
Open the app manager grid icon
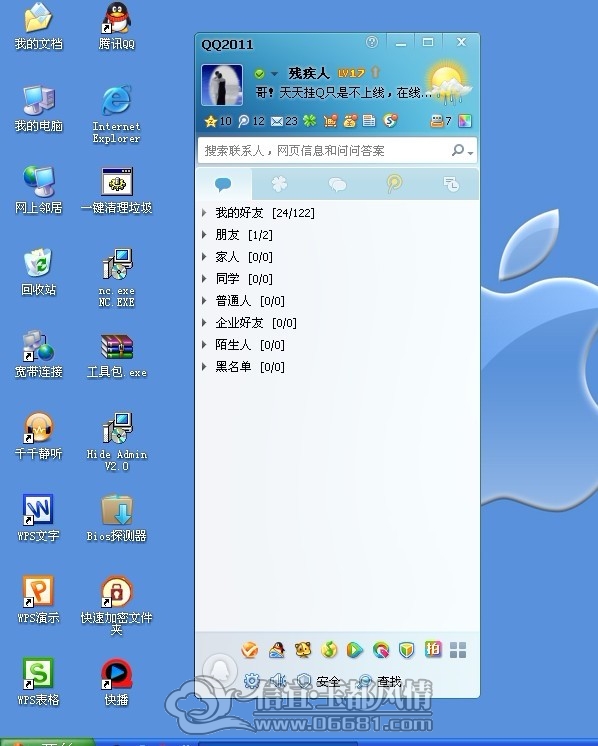(458, 649)
